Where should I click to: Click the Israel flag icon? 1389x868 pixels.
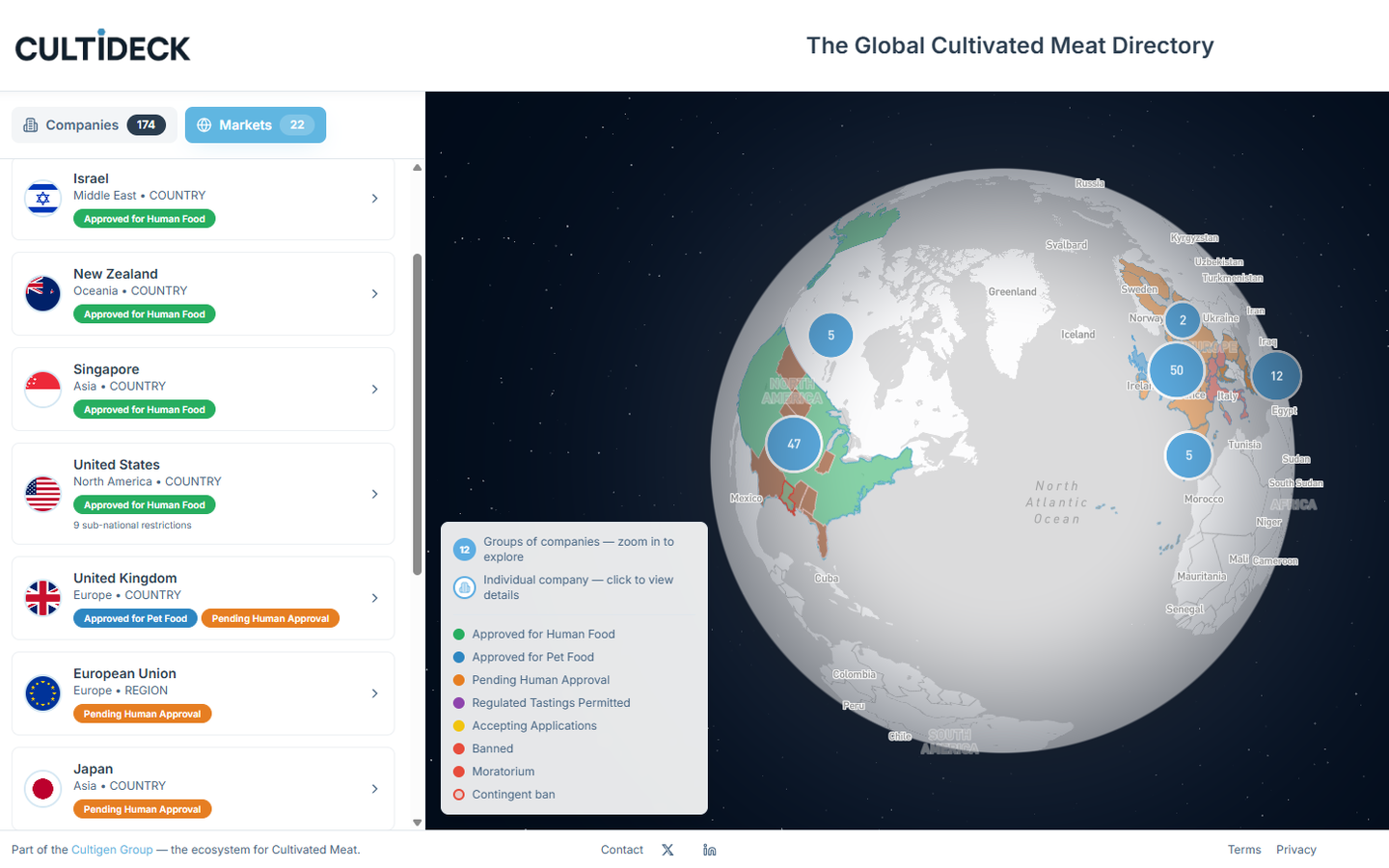click(x=42, y=199)
